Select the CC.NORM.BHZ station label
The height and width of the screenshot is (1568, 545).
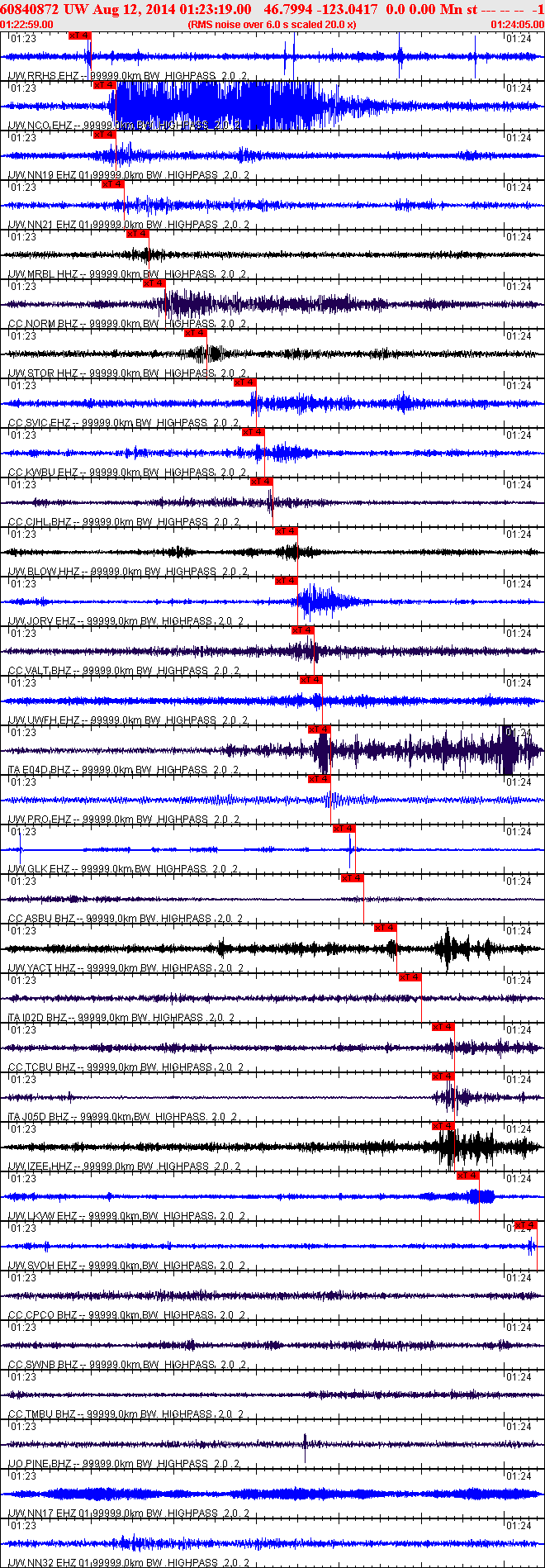[x=127, y=324]
